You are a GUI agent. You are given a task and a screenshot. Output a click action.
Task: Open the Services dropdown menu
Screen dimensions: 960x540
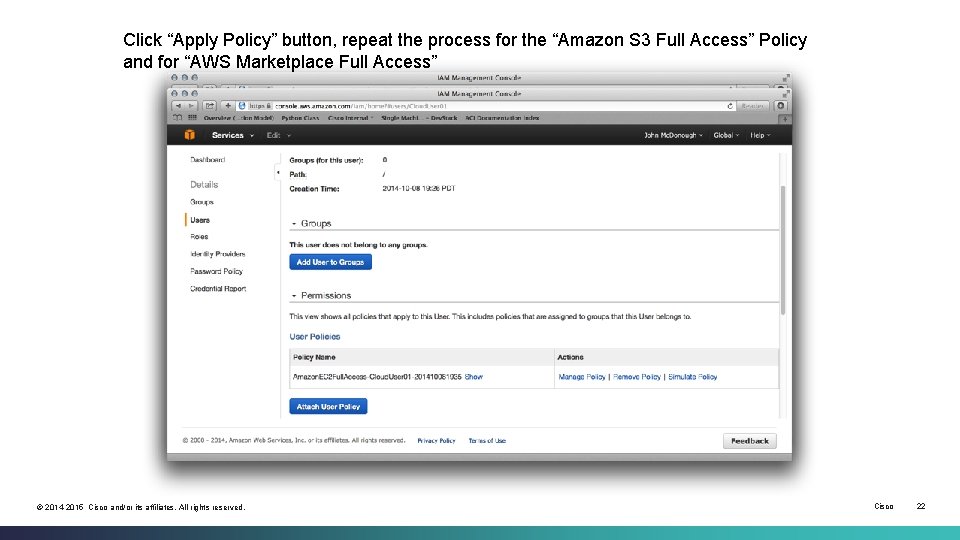click(232, 135)
